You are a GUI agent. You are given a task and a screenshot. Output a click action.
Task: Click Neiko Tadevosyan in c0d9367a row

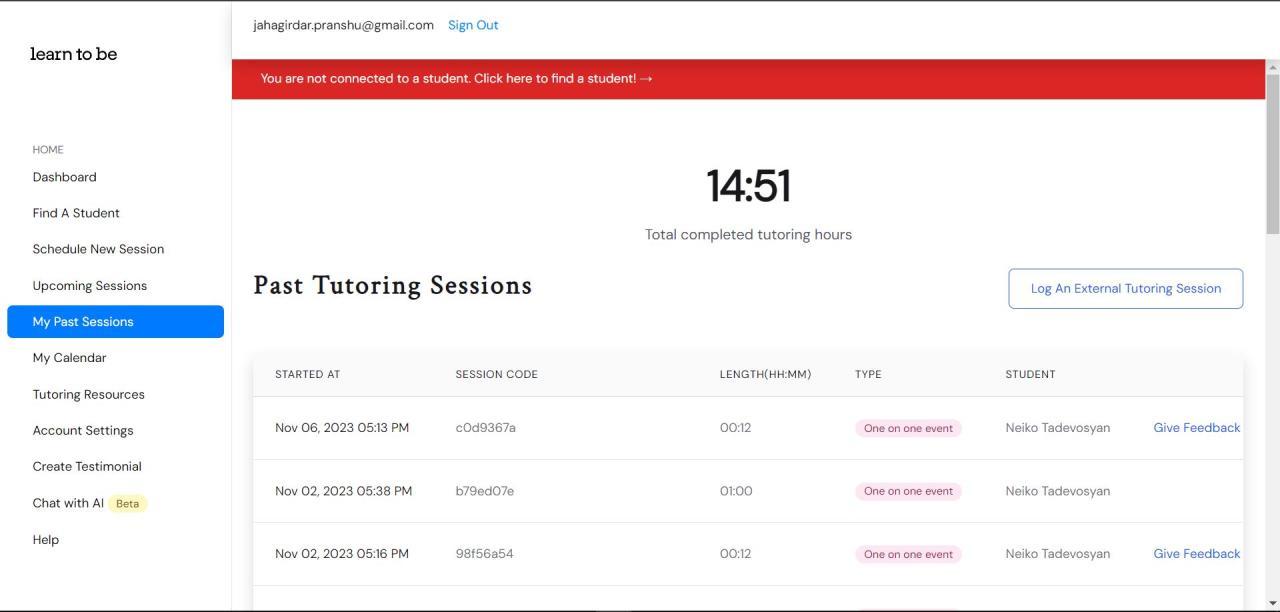(x=1057, y=427)
